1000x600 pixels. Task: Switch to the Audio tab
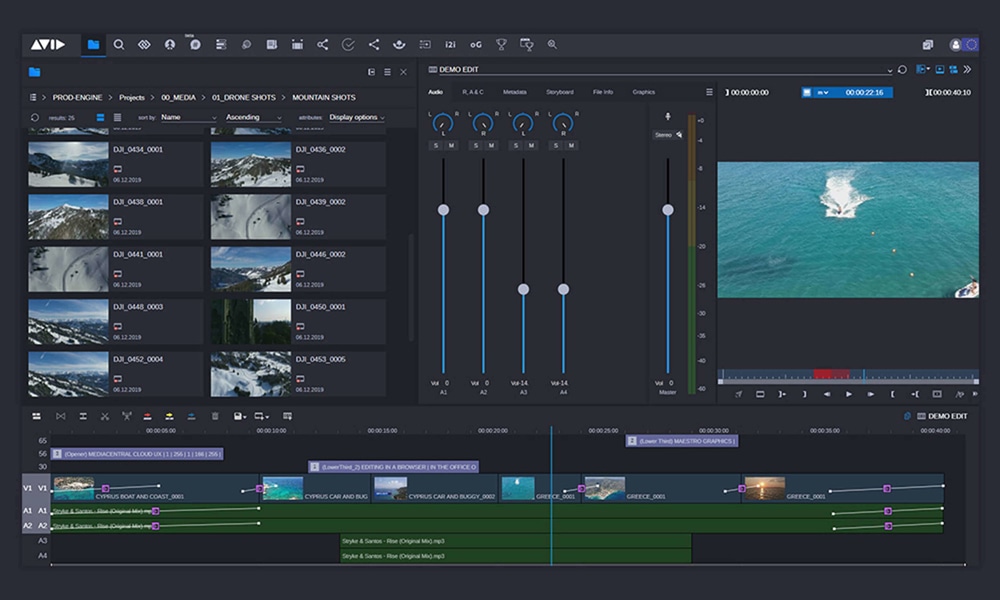(436, 92)
